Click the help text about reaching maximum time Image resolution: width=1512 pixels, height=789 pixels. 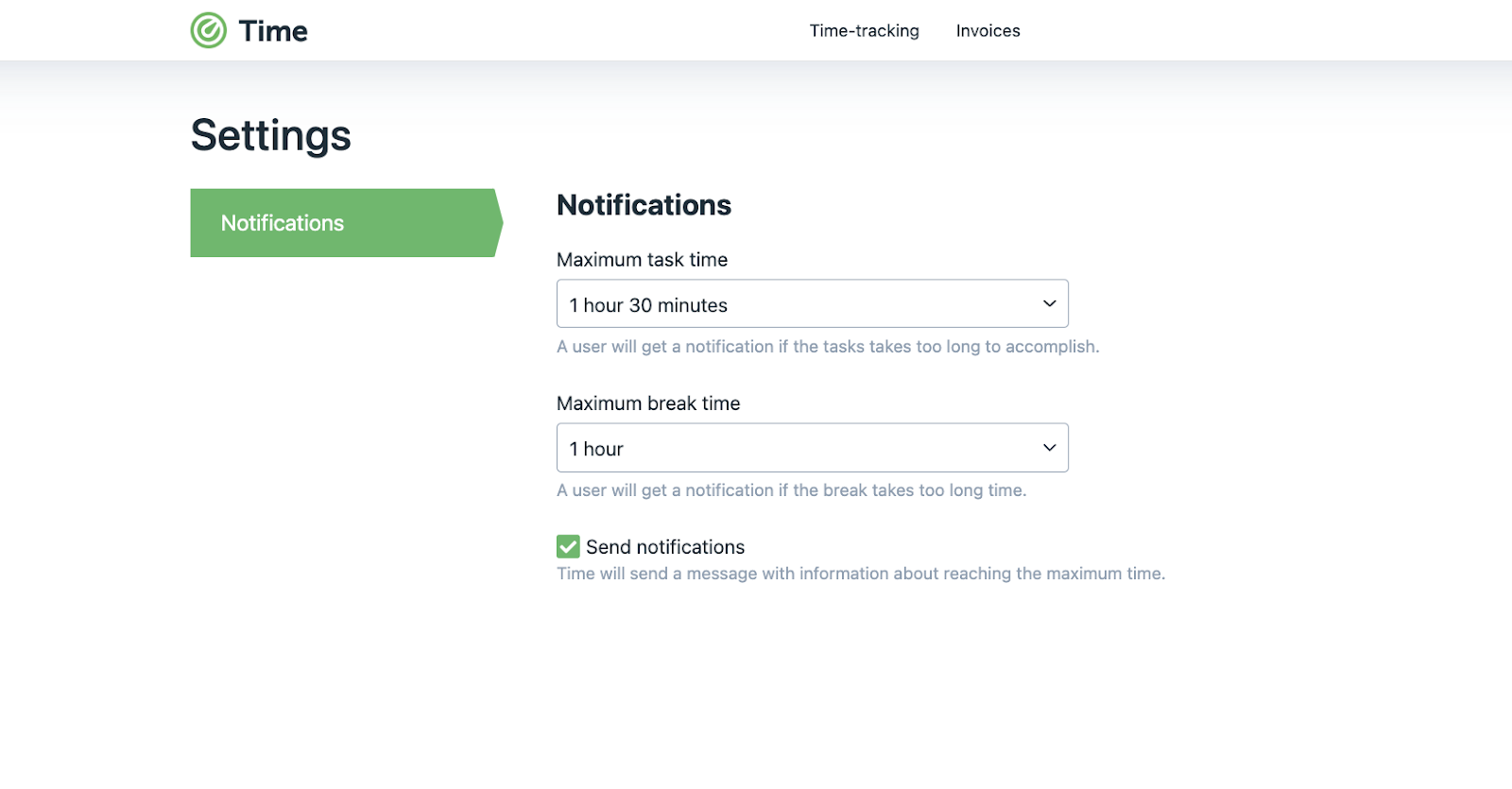pos(861,574)
